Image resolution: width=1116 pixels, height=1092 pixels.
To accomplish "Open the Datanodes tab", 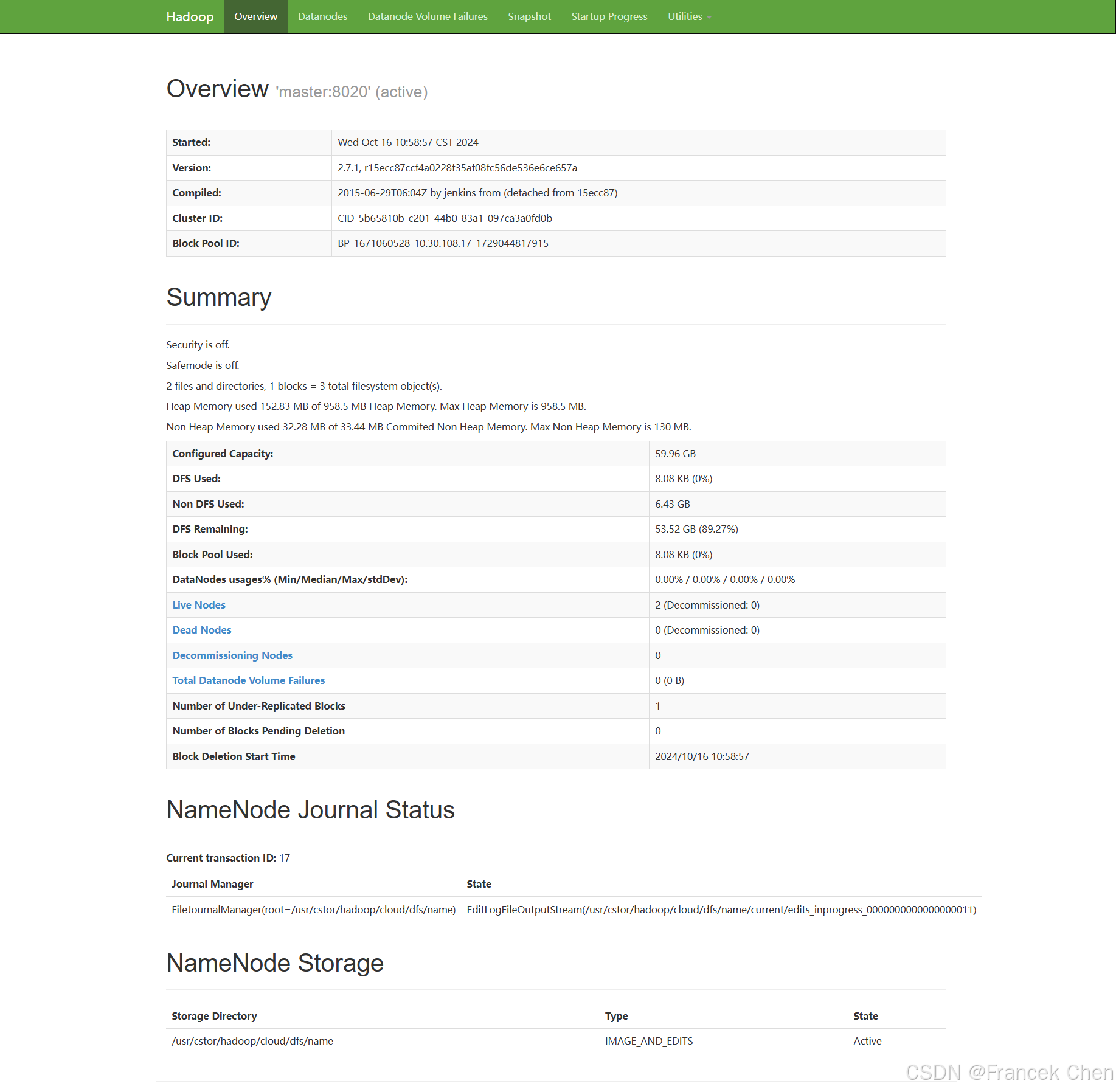I will point(322,17).
